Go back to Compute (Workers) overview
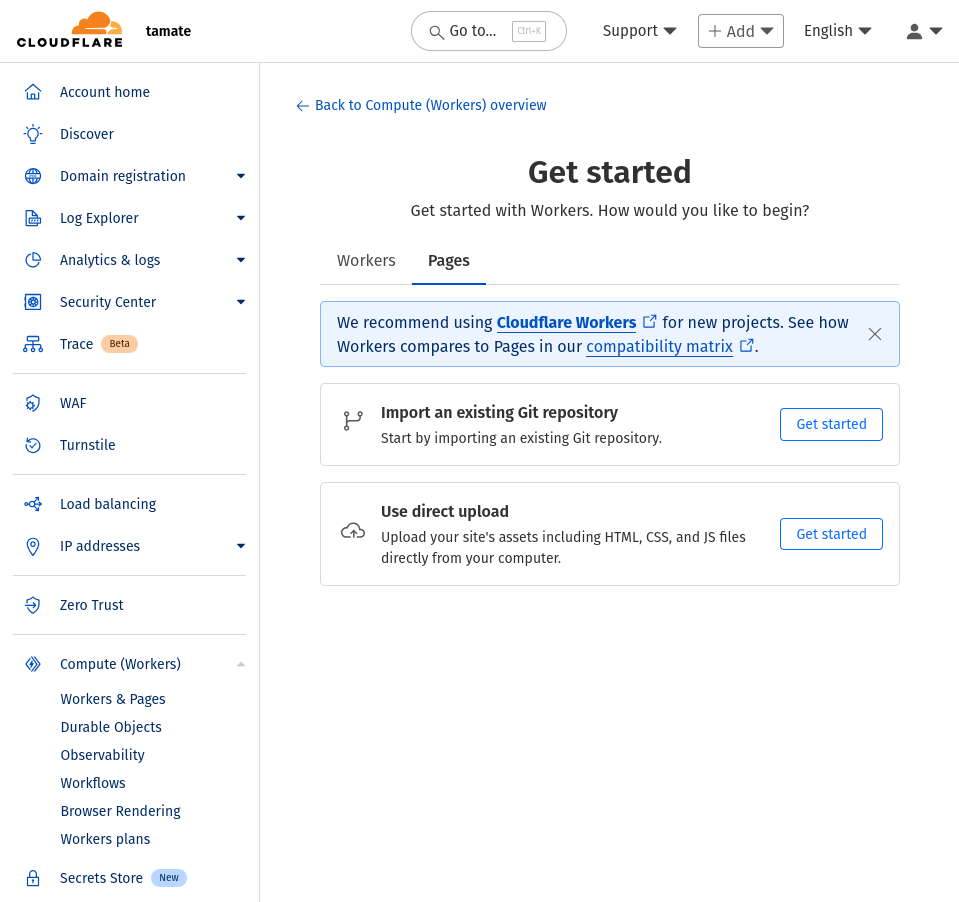 point(421,105)
